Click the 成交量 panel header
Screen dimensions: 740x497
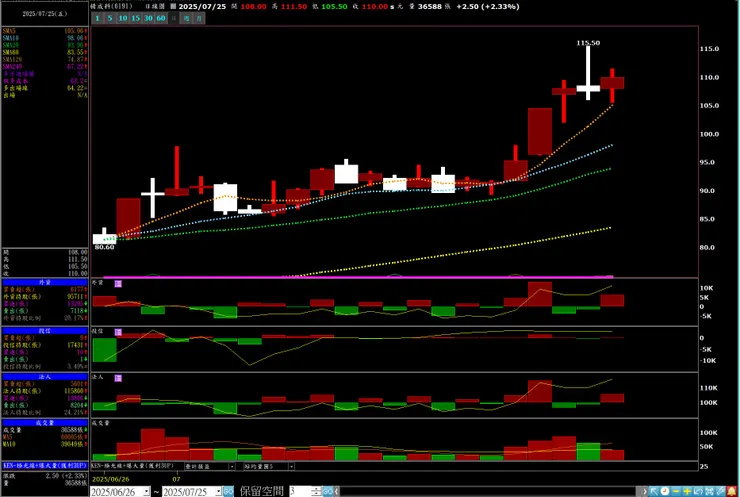pyautogui.click(x=45, y=423)
